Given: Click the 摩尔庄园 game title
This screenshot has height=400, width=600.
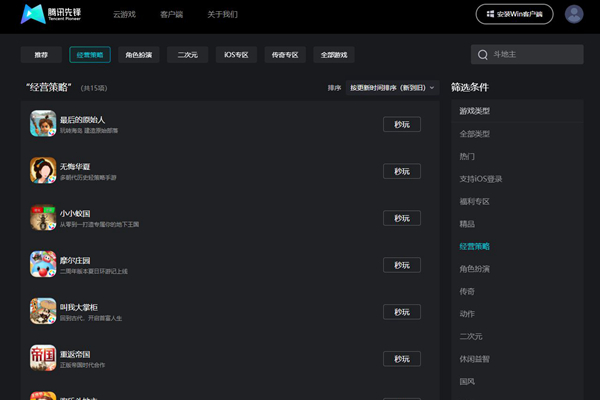Looking at the screenshot, I should (75, 261).
